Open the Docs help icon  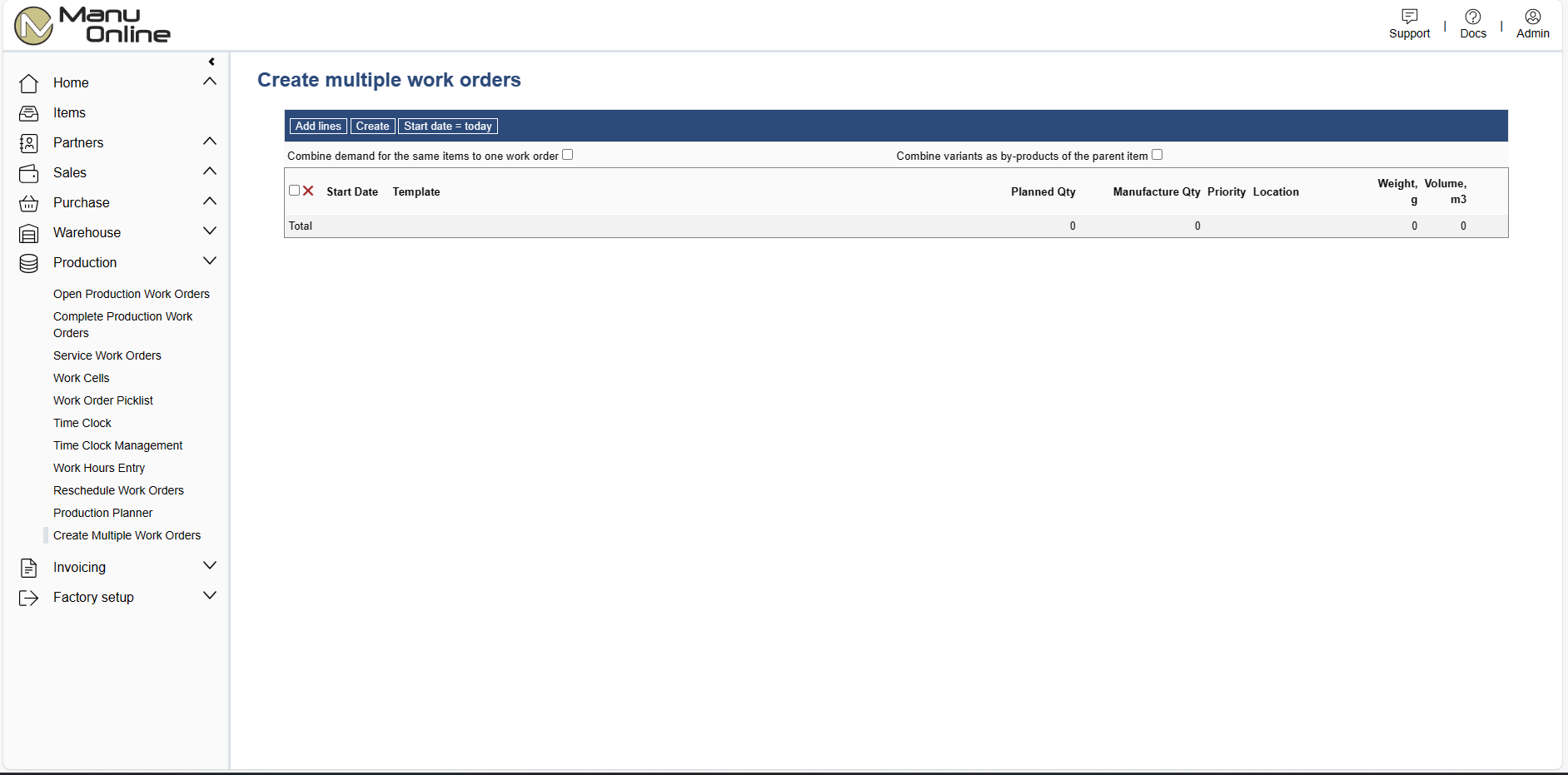coord(1472,17)
